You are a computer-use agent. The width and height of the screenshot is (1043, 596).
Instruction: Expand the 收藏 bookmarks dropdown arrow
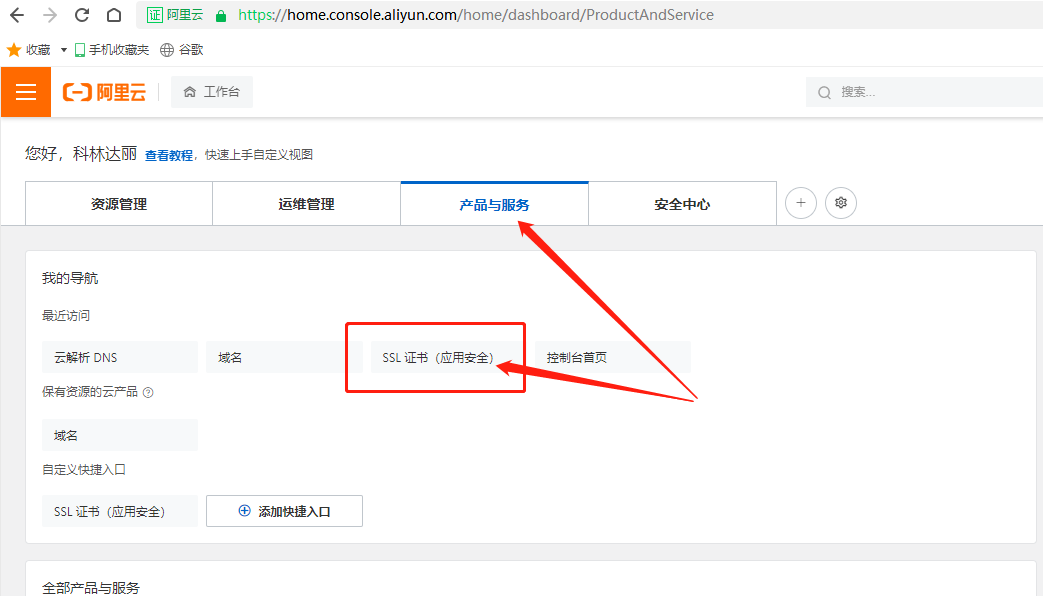[x=64, y=50]
